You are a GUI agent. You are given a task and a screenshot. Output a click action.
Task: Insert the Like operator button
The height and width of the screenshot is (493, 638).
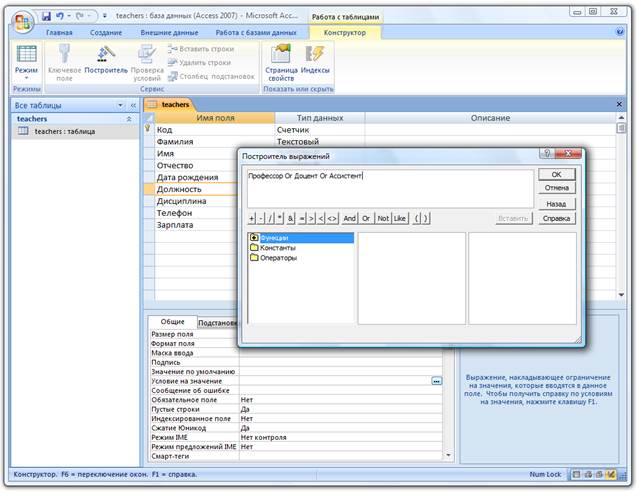[400, 217]
